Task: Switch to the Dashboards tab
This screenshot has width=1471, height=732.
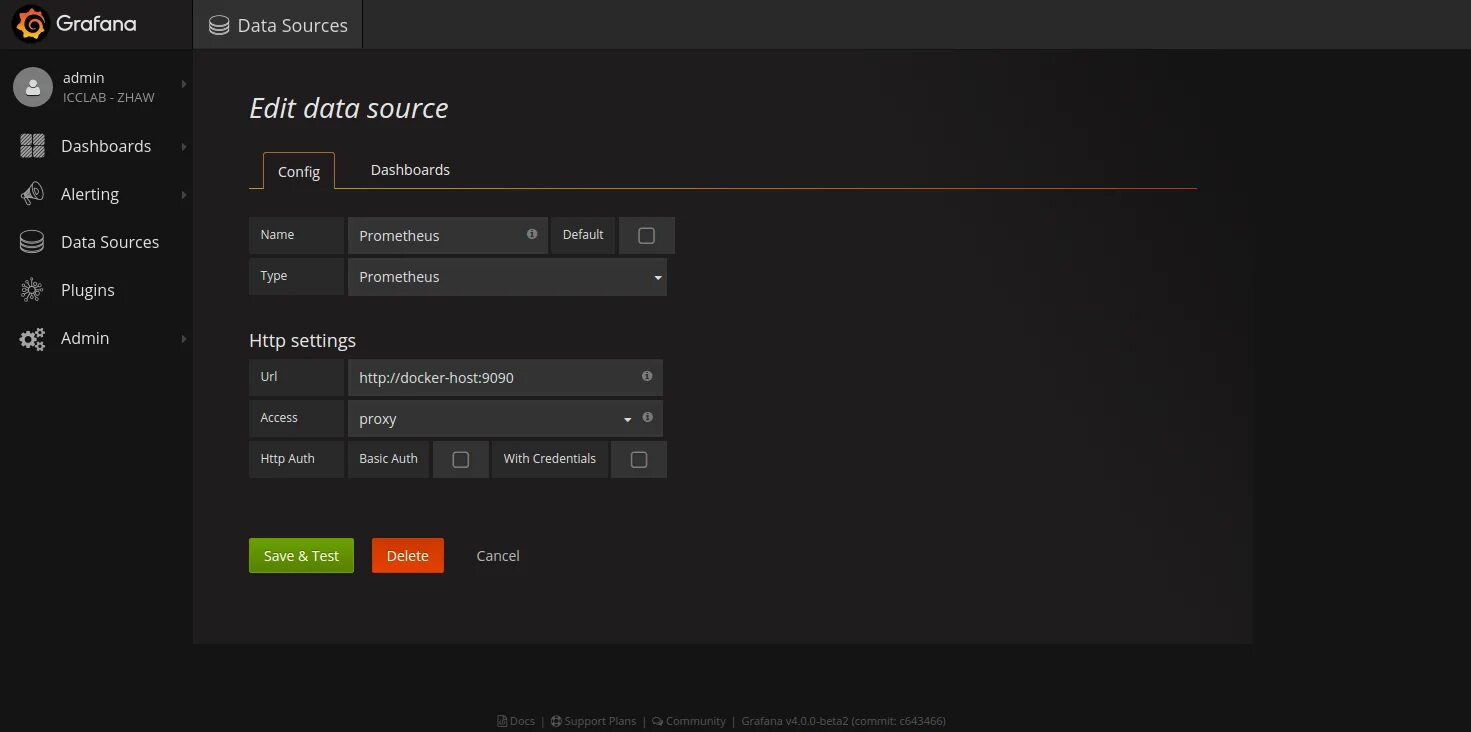Action: [410, 170]
